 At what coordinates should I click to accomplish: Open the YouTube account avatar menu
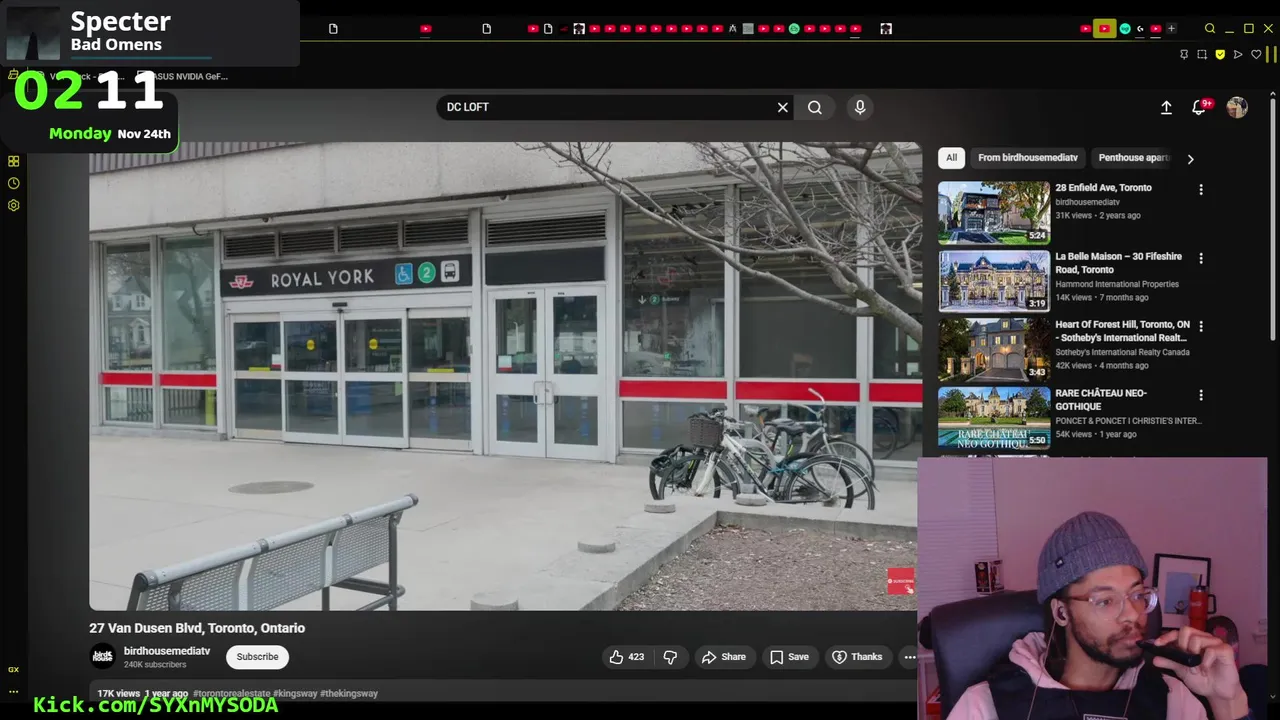1237,107
